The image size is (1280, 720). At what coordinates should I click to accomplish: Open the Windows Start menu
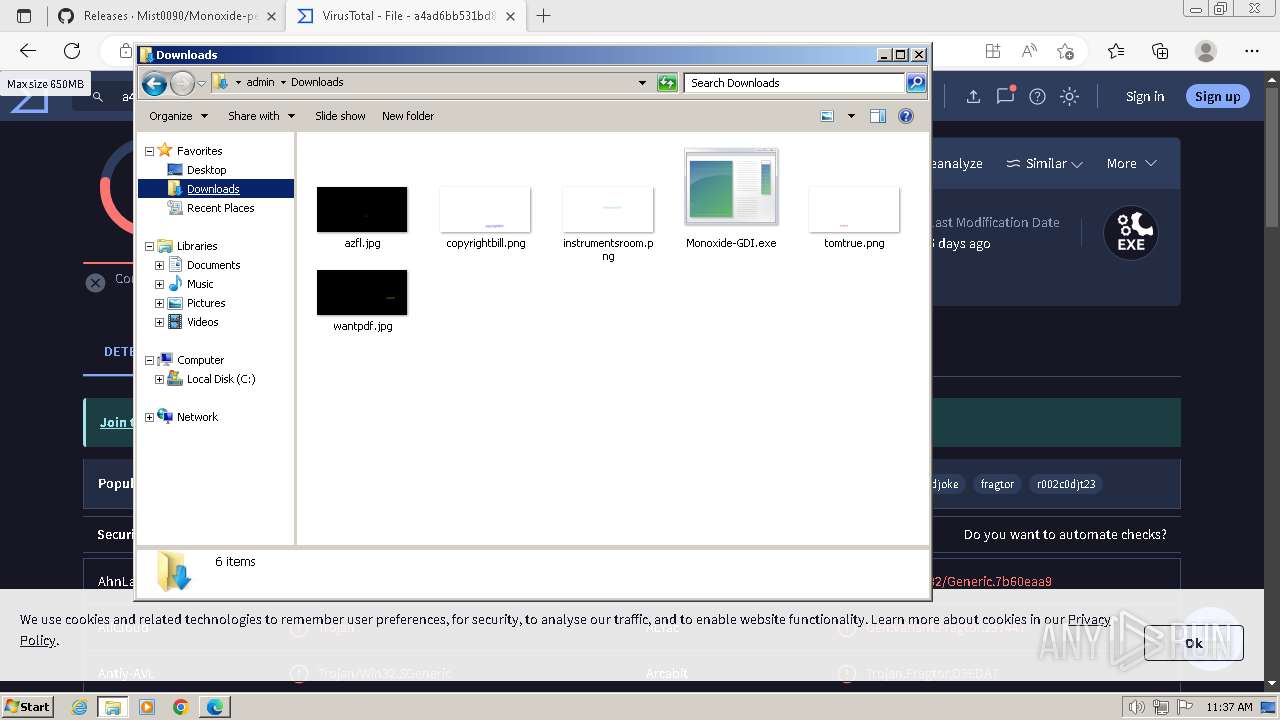click(28, 706)
